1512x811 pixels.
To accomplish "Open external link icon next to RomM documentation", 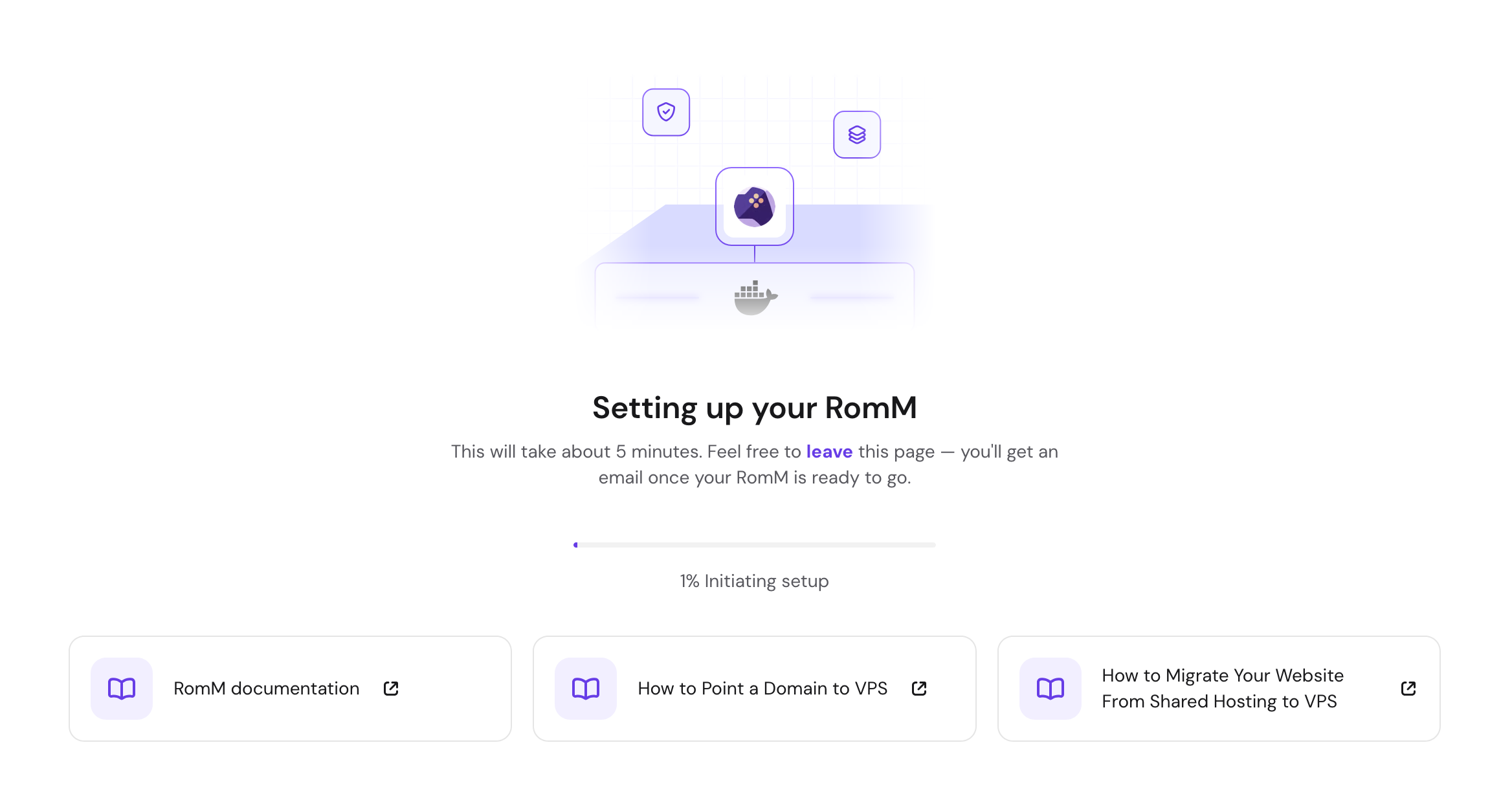I will pos(391,688).
